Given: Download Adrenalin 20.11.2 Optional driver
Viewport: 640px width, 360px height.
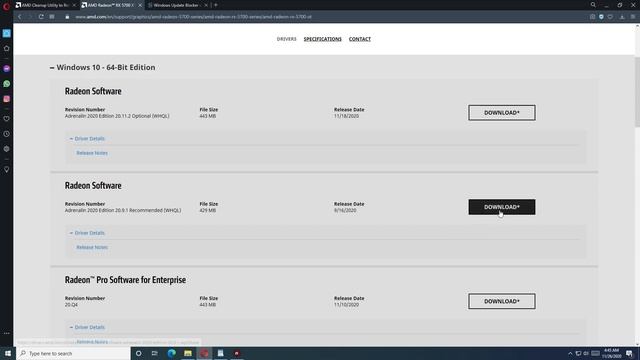Looking at the screenshot, I should 502,113.
